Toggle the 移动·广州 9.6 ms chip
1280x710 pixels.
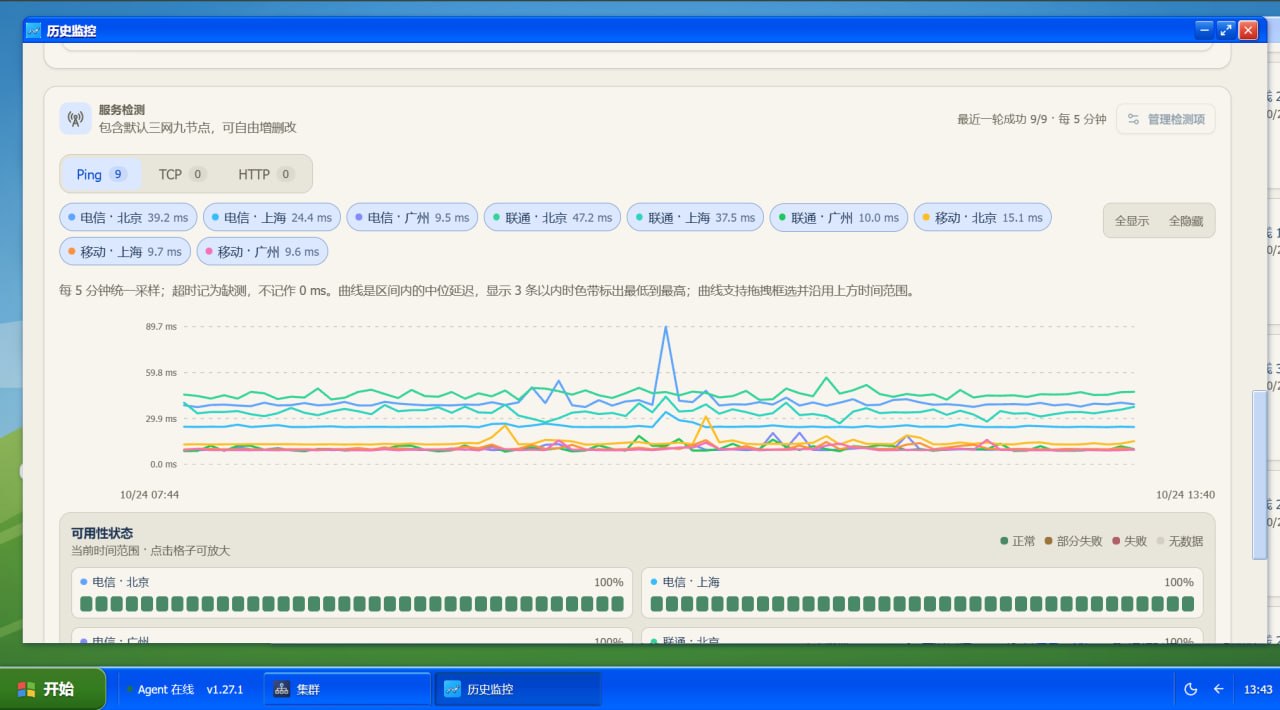click(x=262, y=251)
